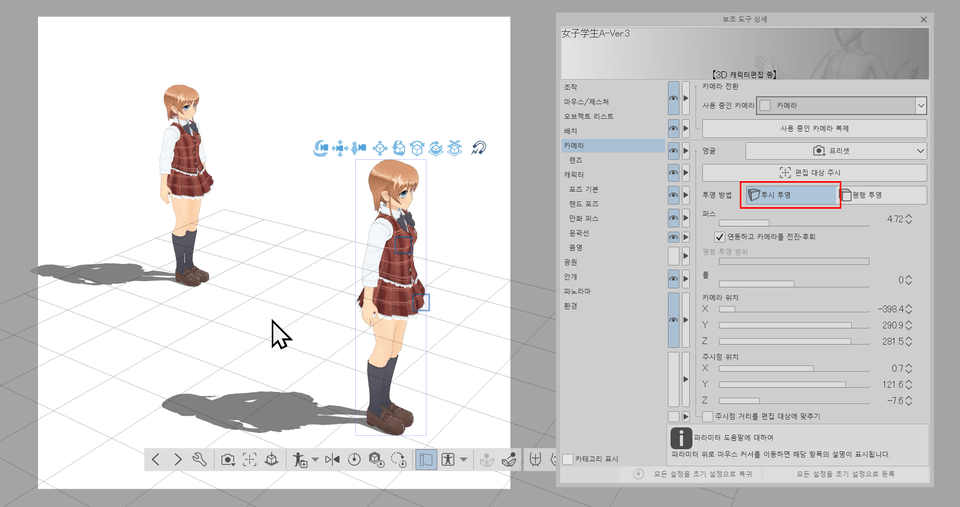Viewport: 960px width, 507px height.
Task: Expand triangle beside 롤 row
Action: (686, 279)
